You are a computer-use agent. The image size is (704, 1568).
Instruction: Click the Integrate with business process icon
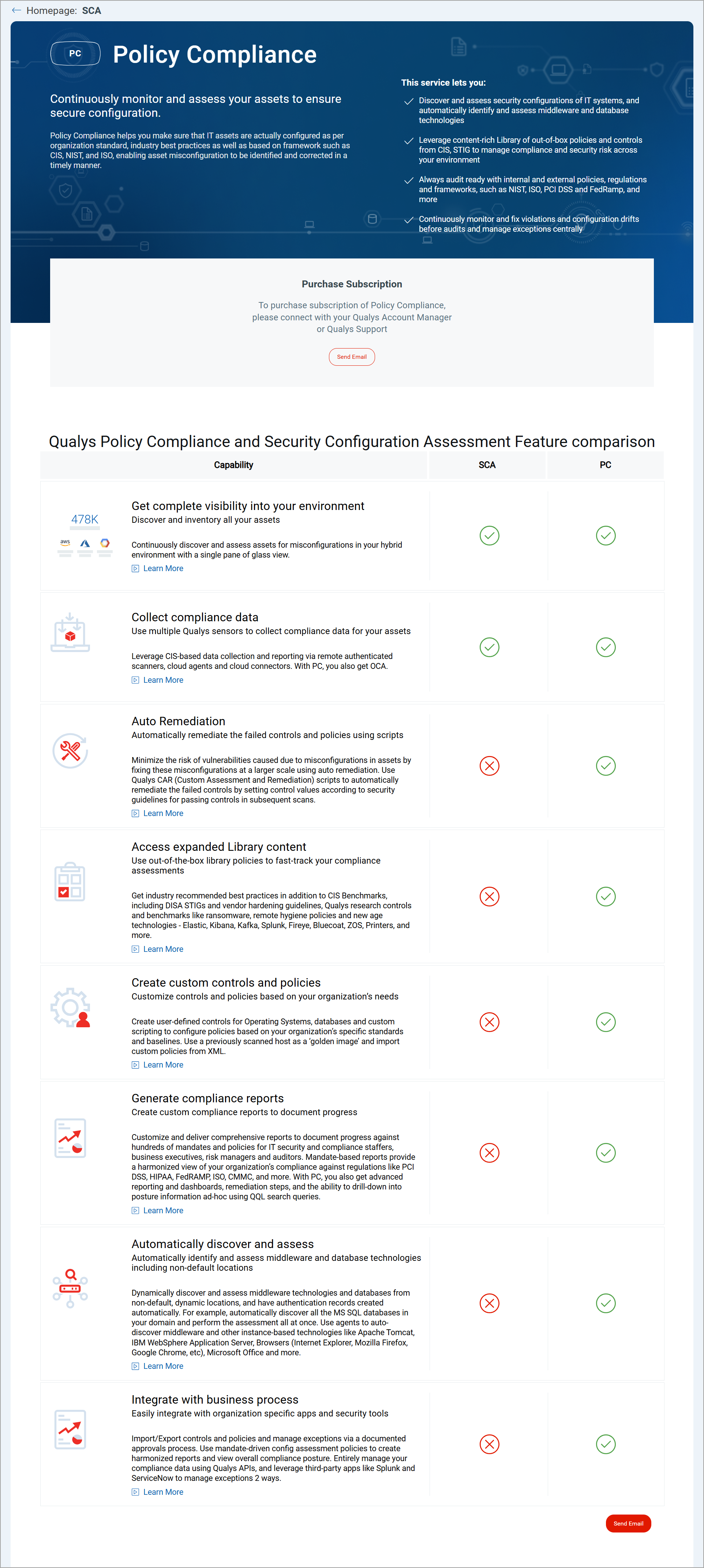(70, 1429)
